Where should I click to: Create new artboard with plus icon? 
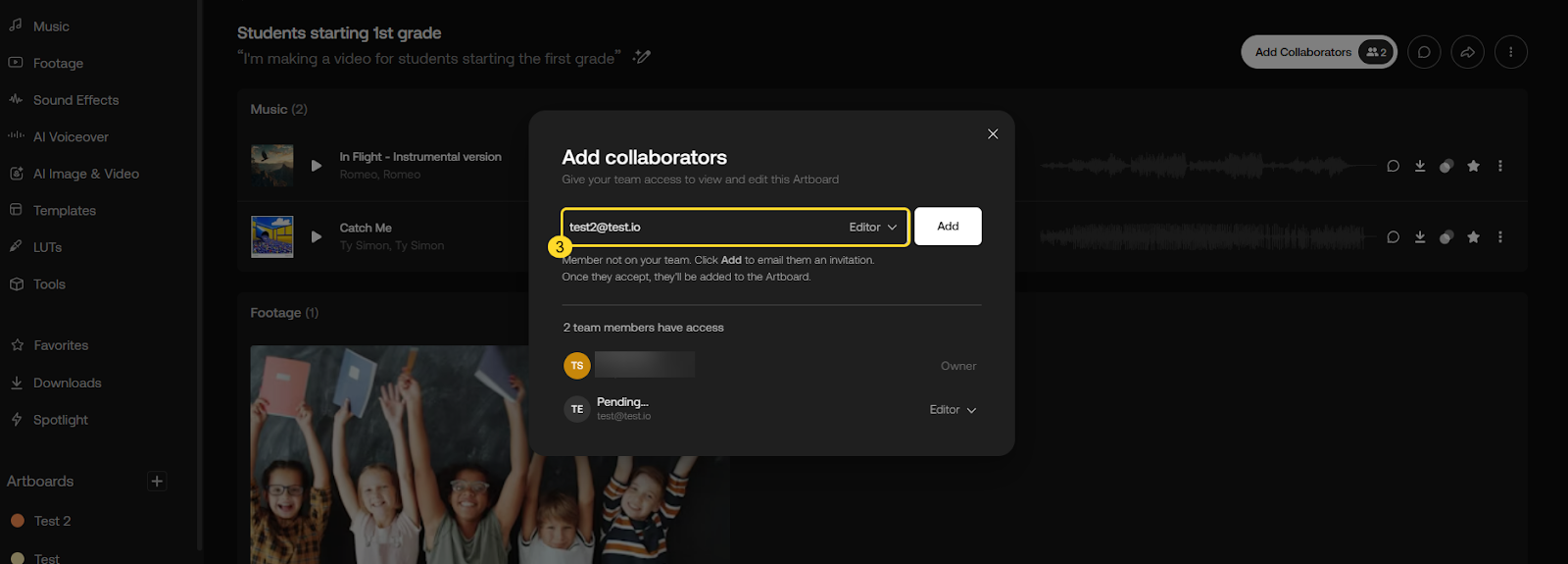(x=157, y=481)
